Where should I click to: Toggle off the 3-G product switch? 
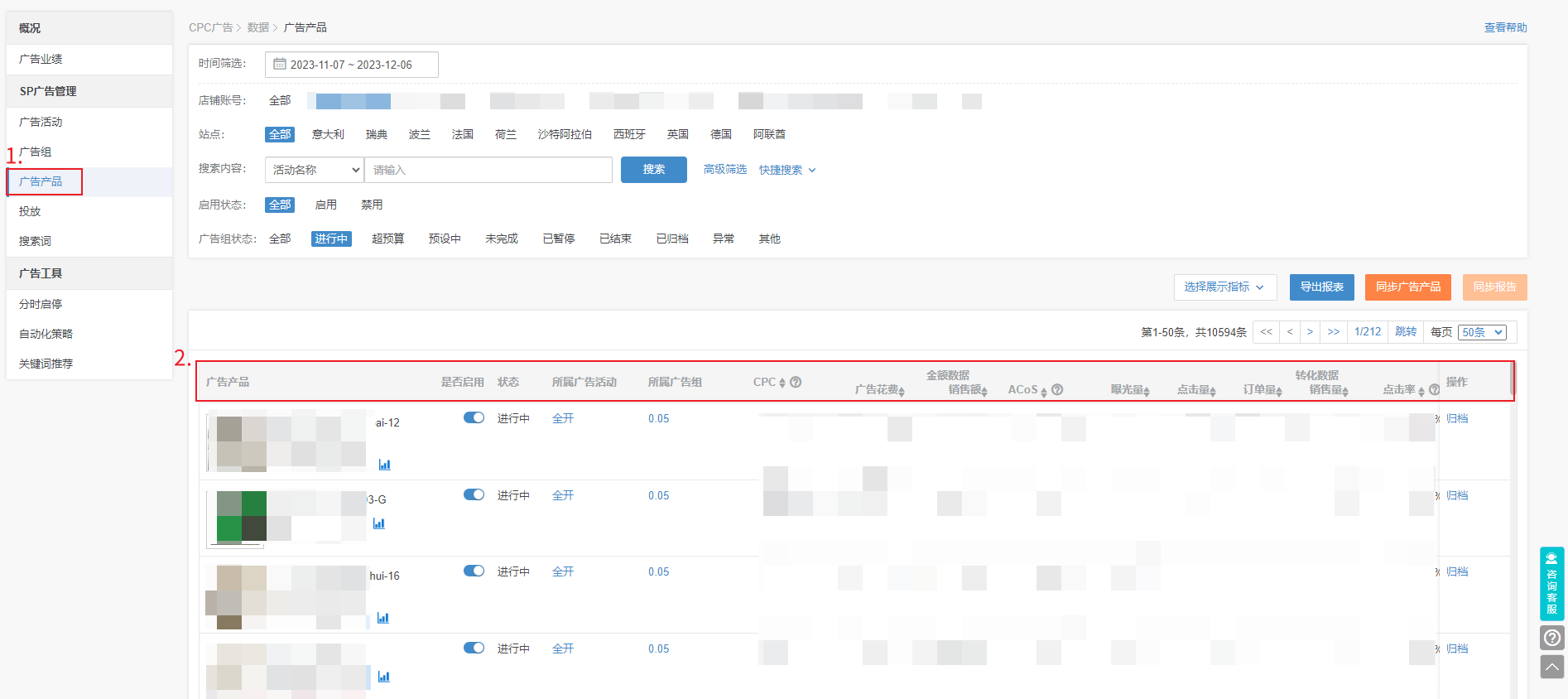[474, 495]
